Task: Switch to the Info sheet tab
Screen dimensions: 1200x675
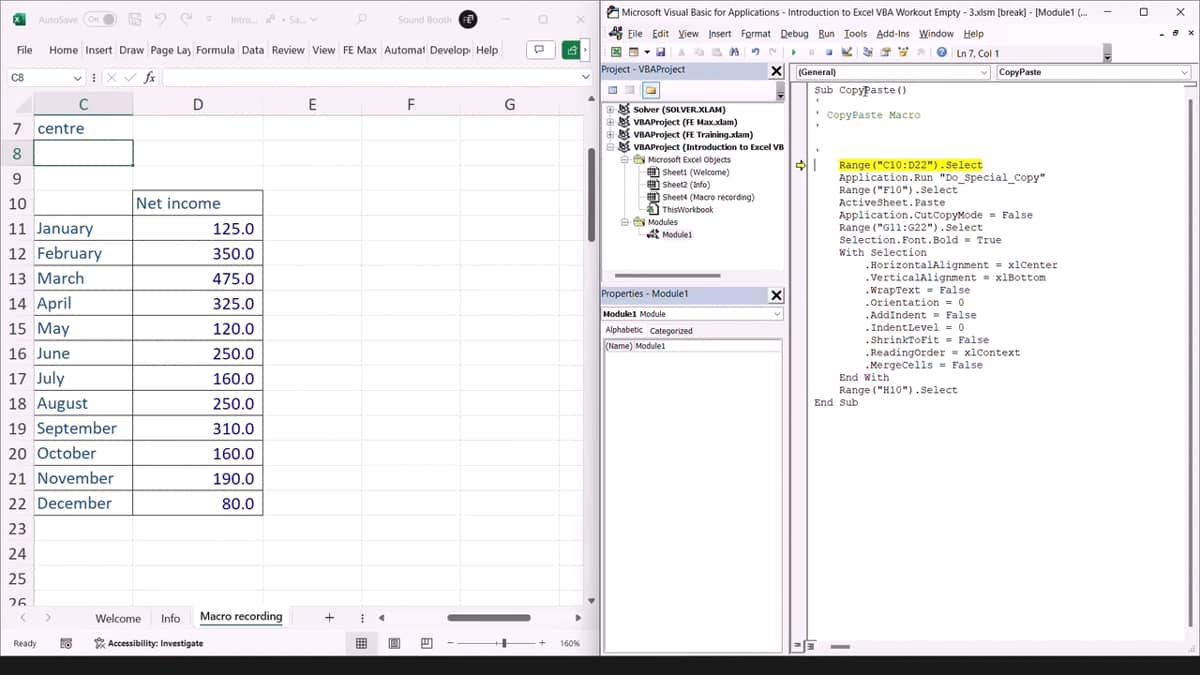Action: point(170,618)
